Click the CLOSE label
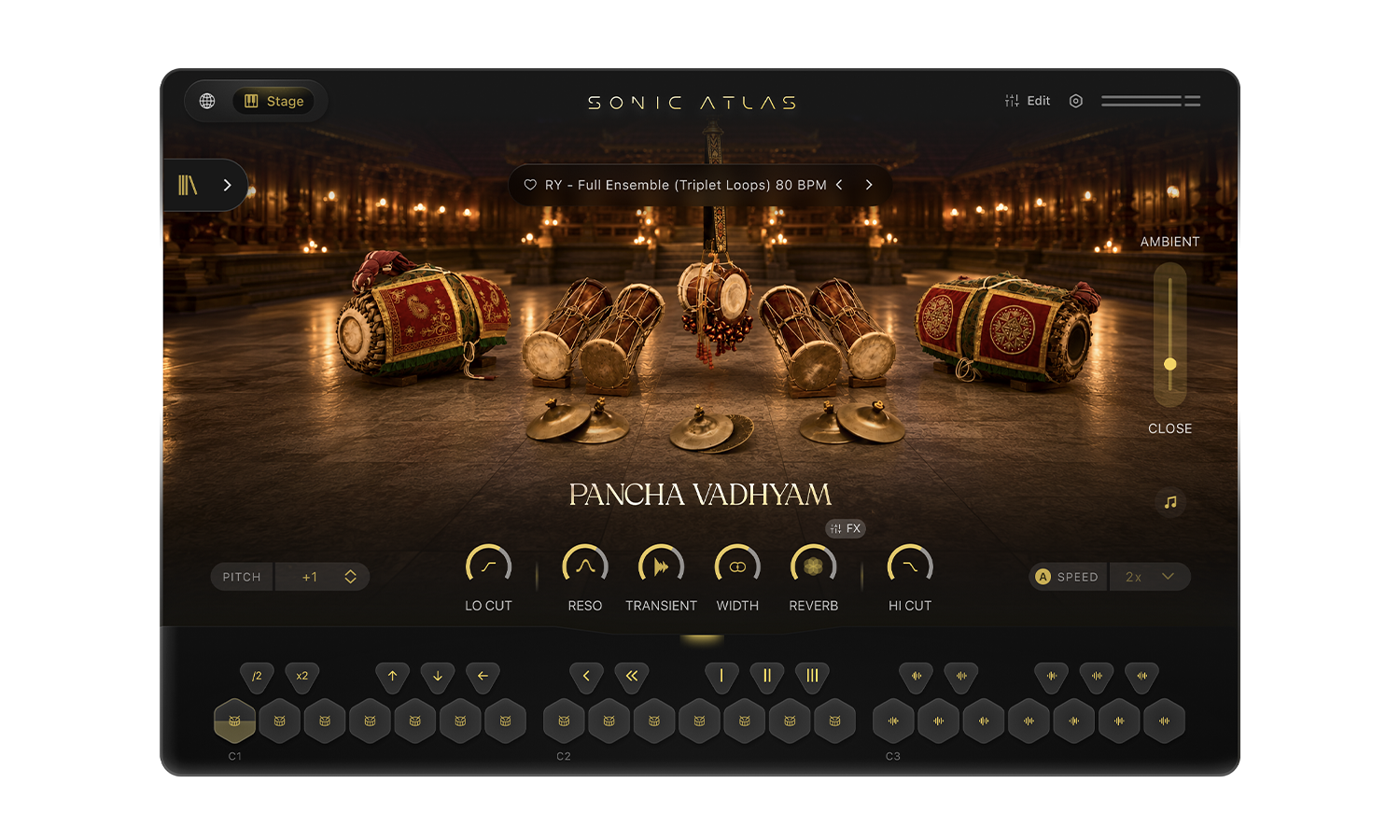This screenshot has width=1400, height=840. pos(1170,428)
